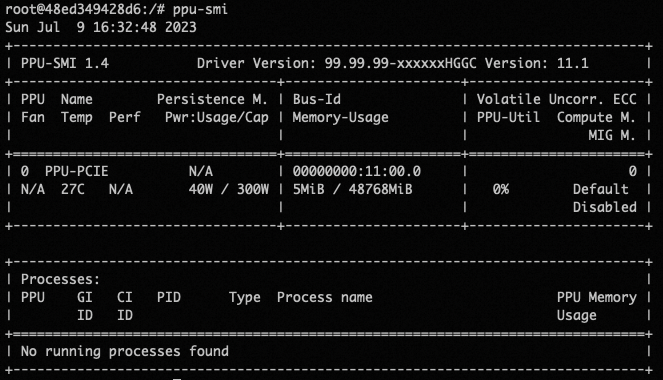Click 'HGGC Version: 11.1' text
Screen dimensions: 663x380
point(517,63)
